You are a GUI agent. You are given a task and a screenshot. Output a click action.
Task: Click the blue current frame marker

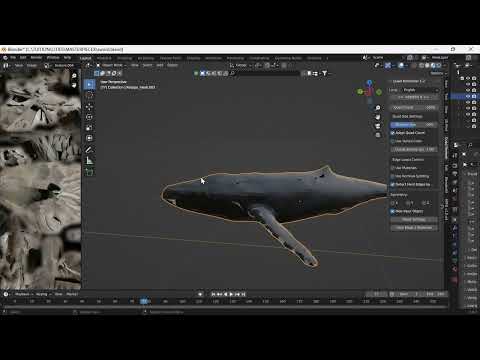click(144, 301)
